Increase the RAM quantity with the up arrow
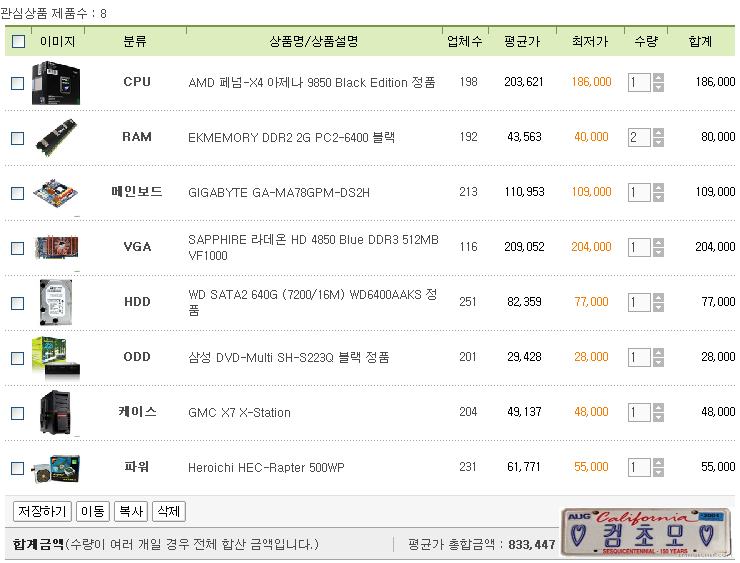This screenshot has width=740, height=563. point(658,133)
